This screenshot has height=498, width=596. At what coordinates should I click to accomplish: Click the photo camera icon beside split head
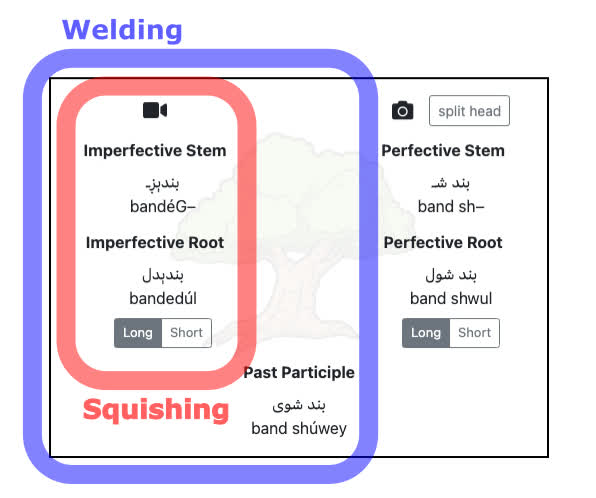point(403,111)
